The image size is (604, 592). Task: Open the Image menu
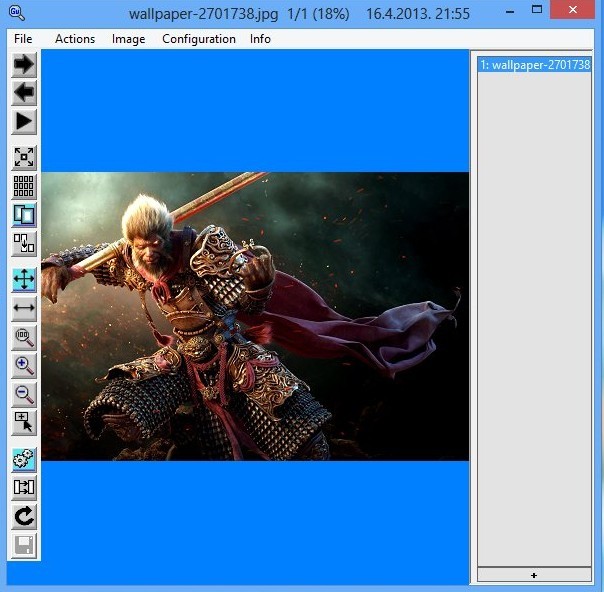(x=128, y=39)
